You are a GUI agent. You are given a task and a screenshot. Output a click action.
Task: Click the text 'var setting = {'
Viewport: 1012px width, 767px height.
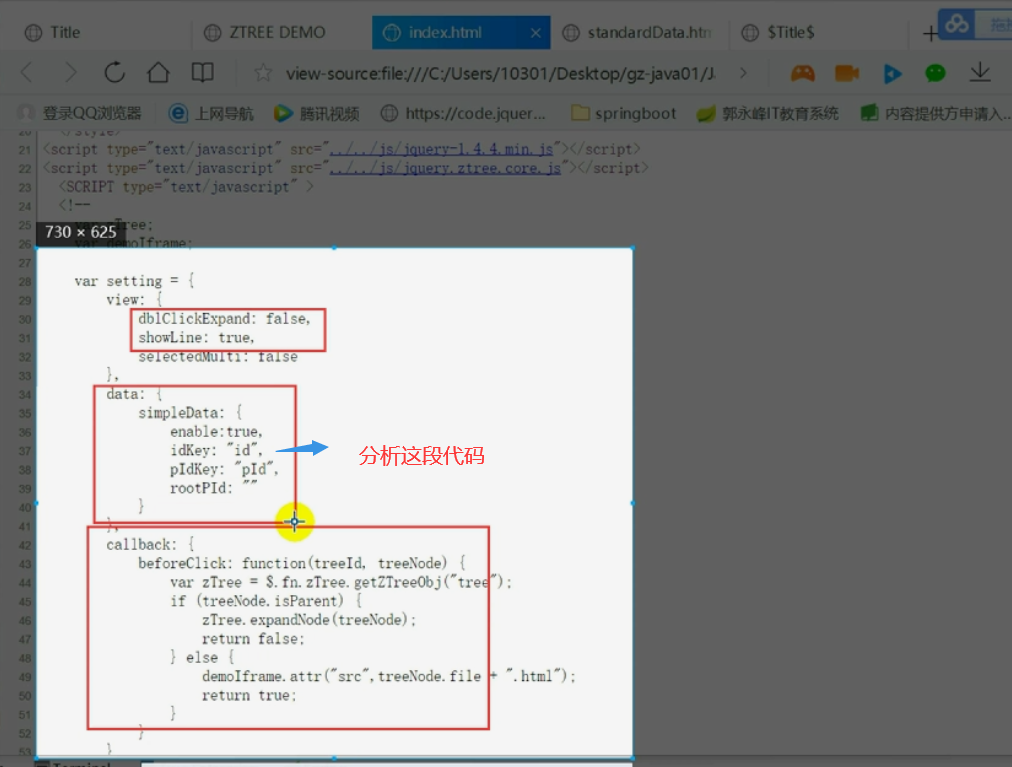pyautogui.click(x=134, y=281)
